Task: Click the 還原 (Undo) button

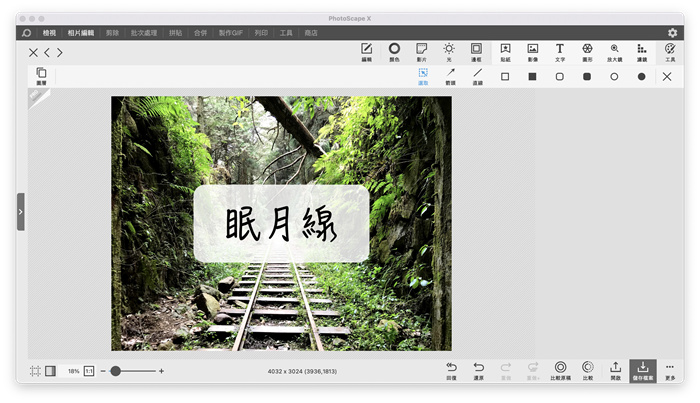Action: click(478, 370)
